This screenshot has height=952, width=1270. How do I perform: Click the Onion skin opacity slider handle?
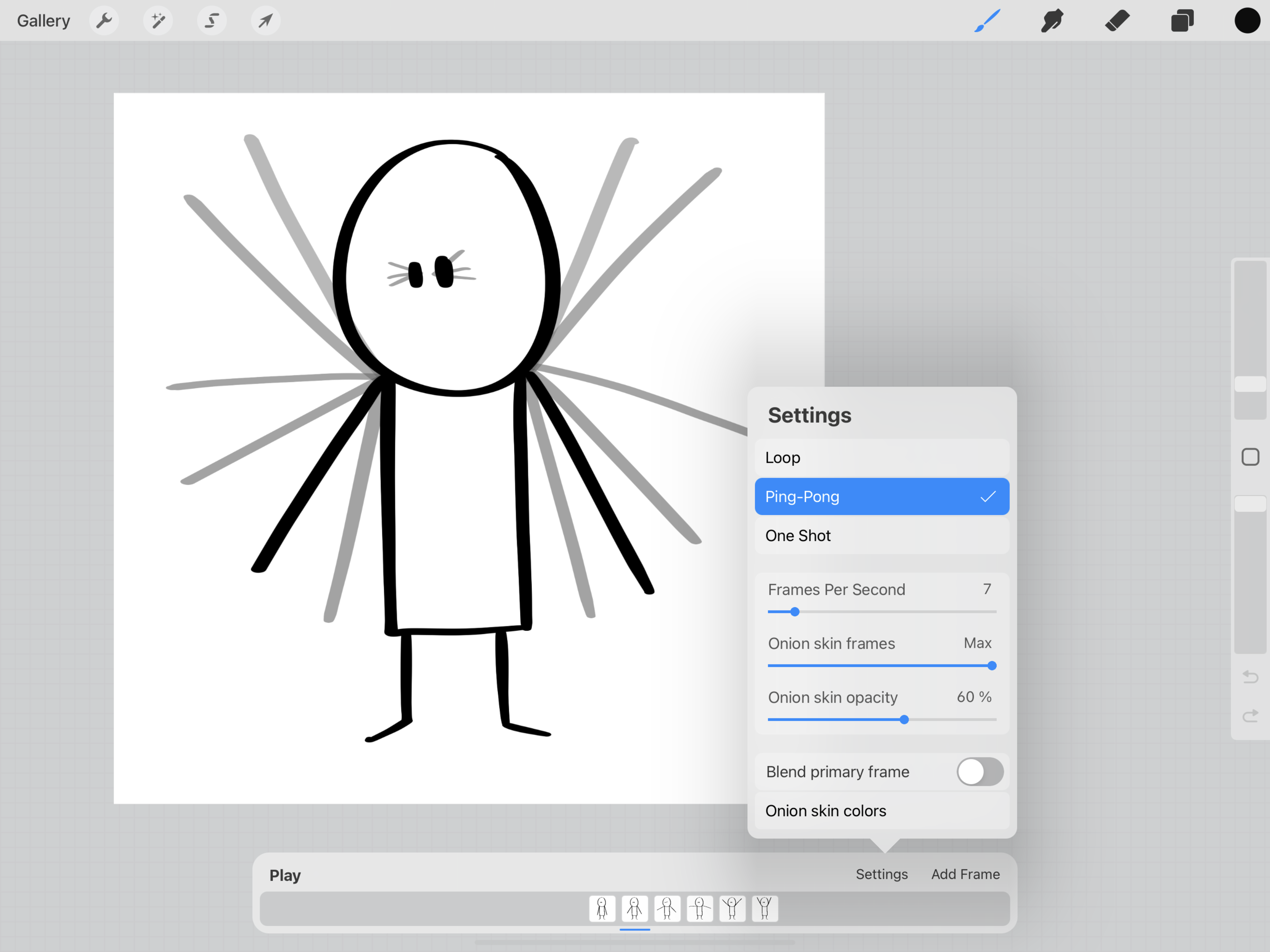tap(904, 719)
